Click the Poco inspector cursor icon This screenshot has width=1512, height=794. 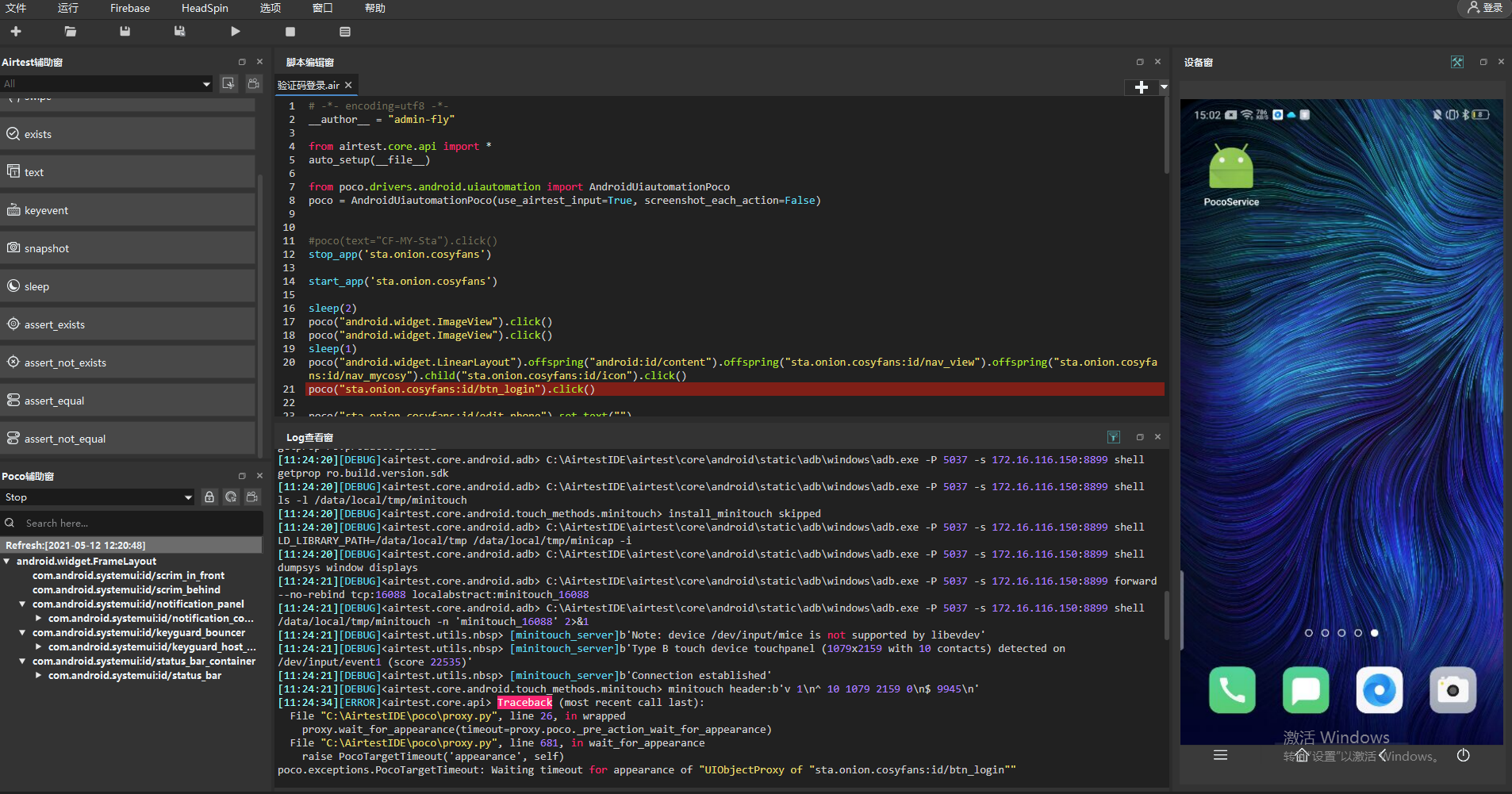click(x=231, y=497)
